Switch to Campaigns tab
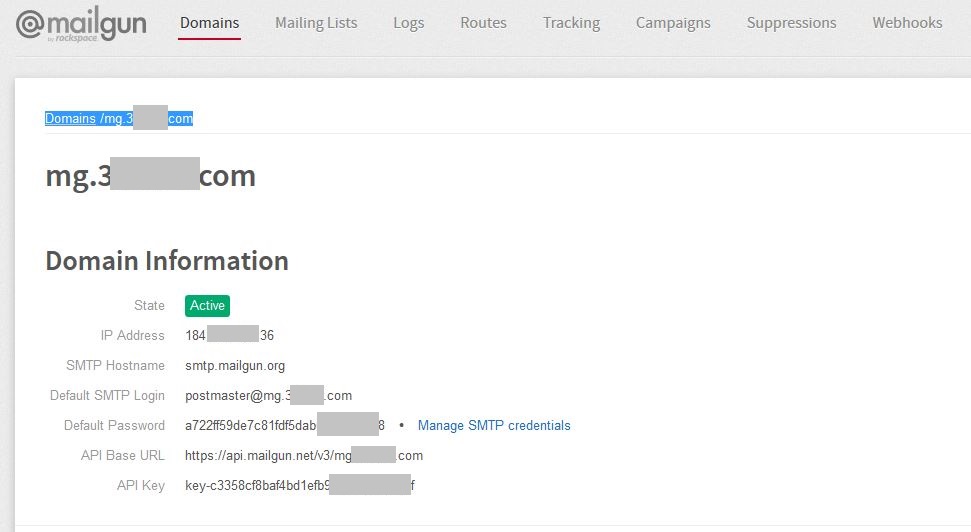 click(x=673, y=23)
